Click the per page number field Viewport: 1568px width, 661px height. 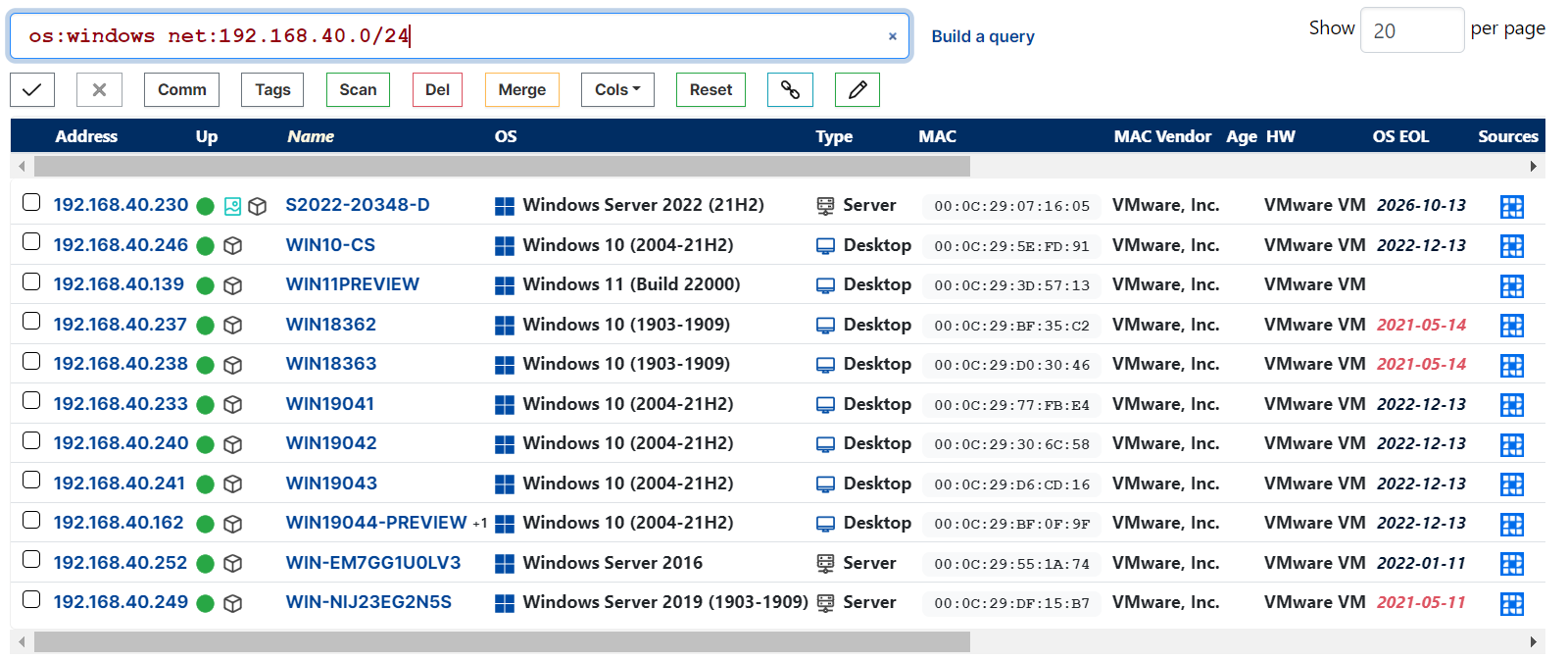(x=1411, y=30)
